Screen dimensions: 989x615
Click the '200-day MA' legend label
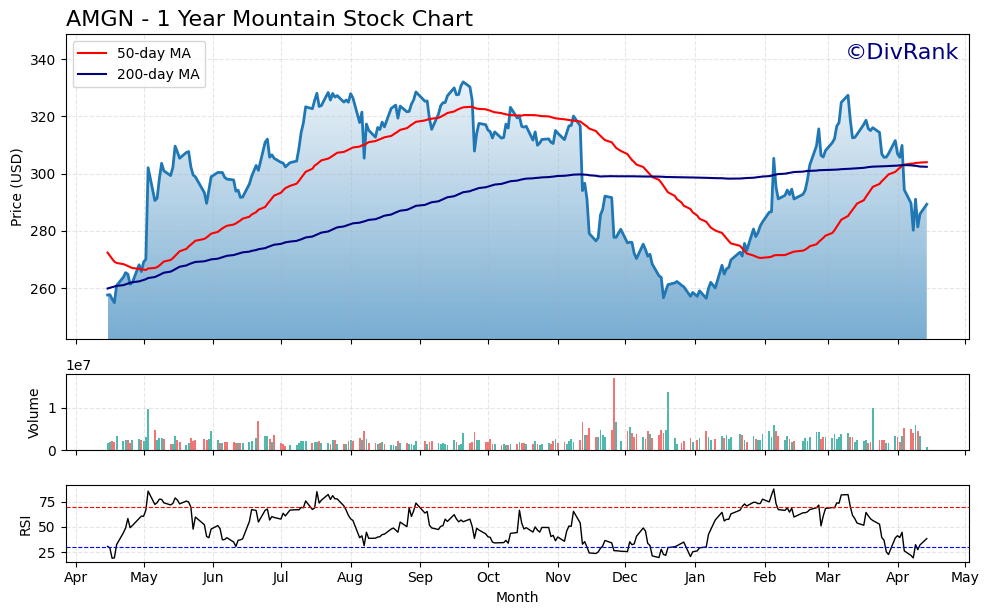tap(158, 74)
